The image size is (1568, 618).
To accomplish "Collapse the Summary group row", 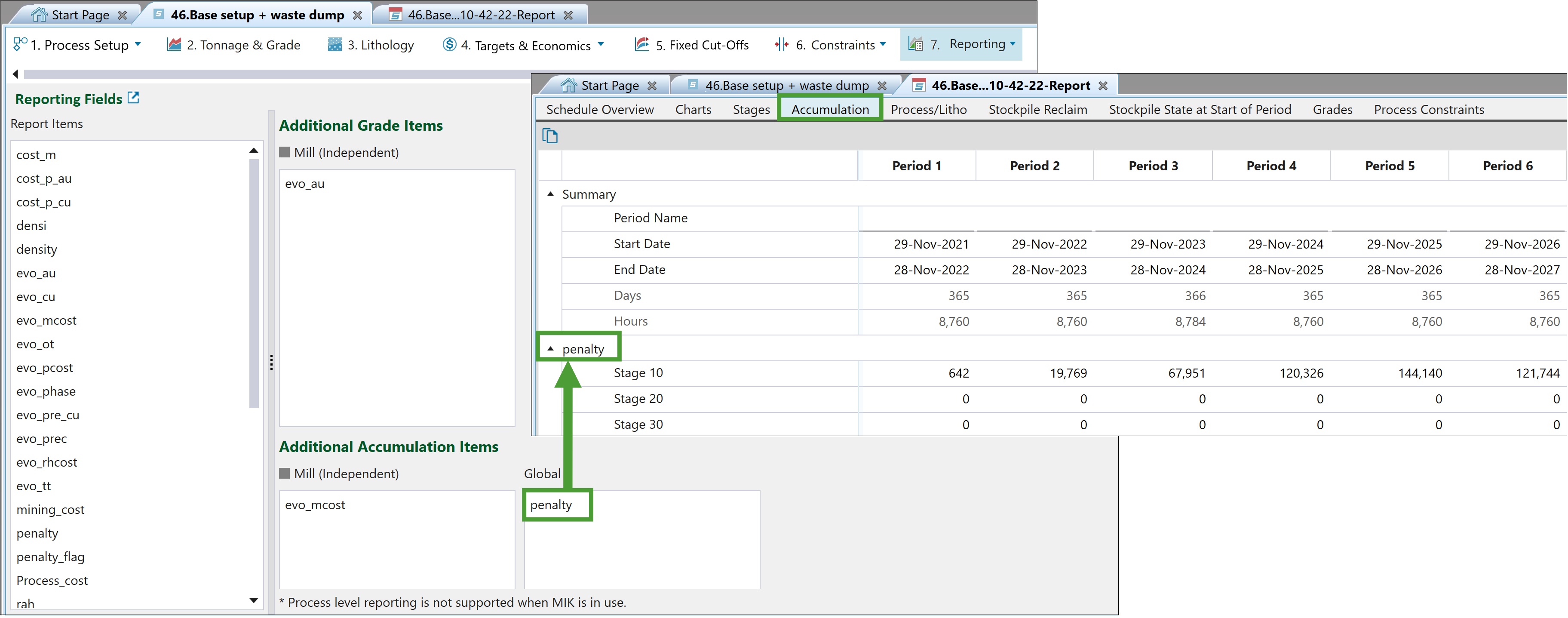I will click(x=550, y=194).
